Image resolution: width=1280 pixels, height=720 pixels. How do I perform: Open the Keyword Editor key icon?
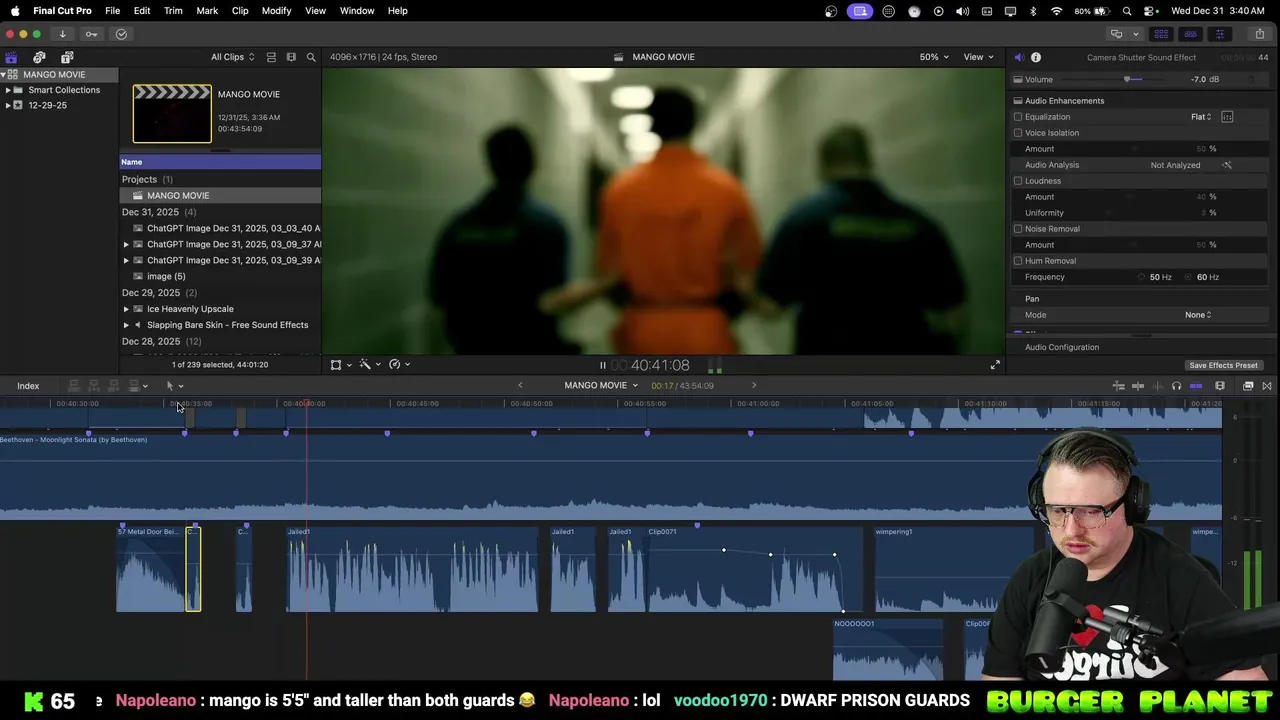[x=91, y=34]
